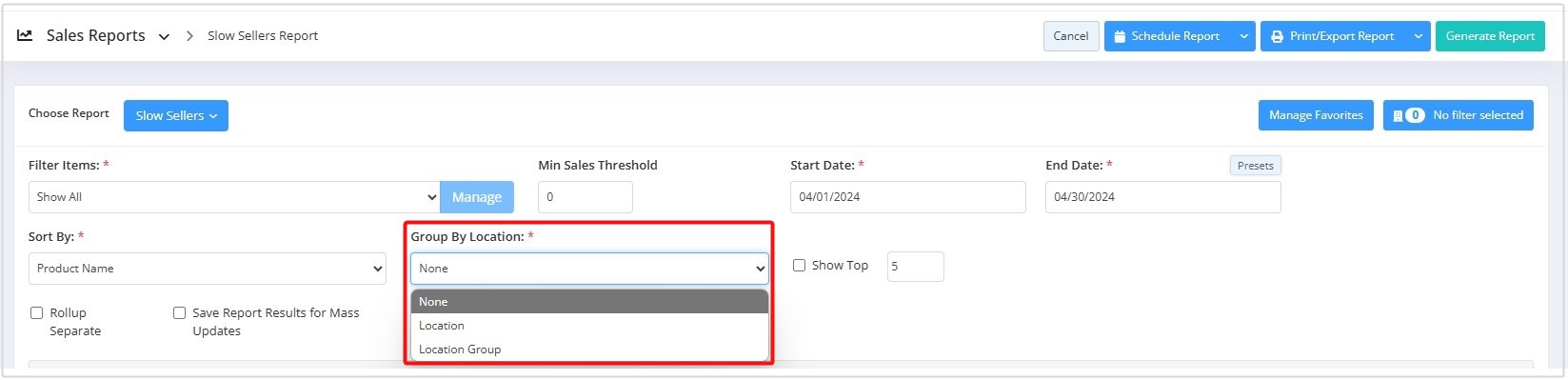Select Location from the group-by list
Viewport: 1568px width, 380px height.
(x=589, y=326)
